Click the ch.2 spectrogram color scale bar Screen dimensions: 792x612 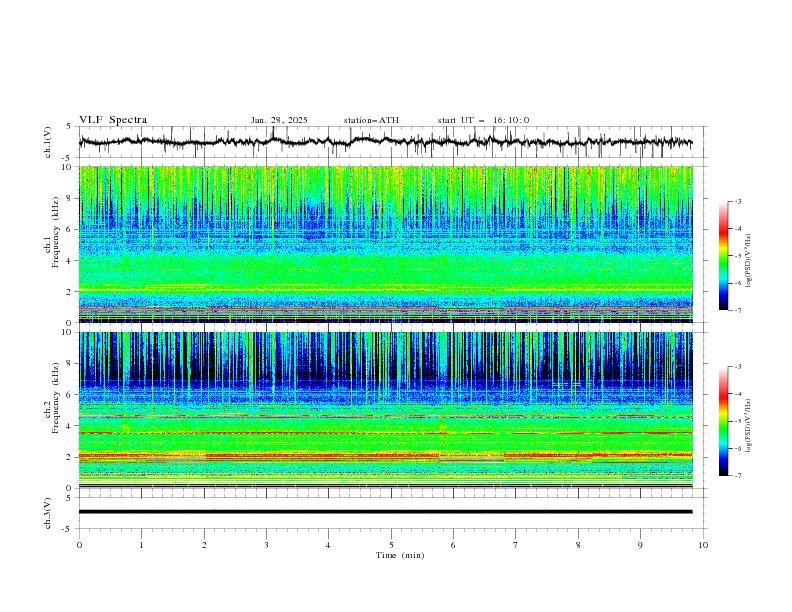coord(723,421)
